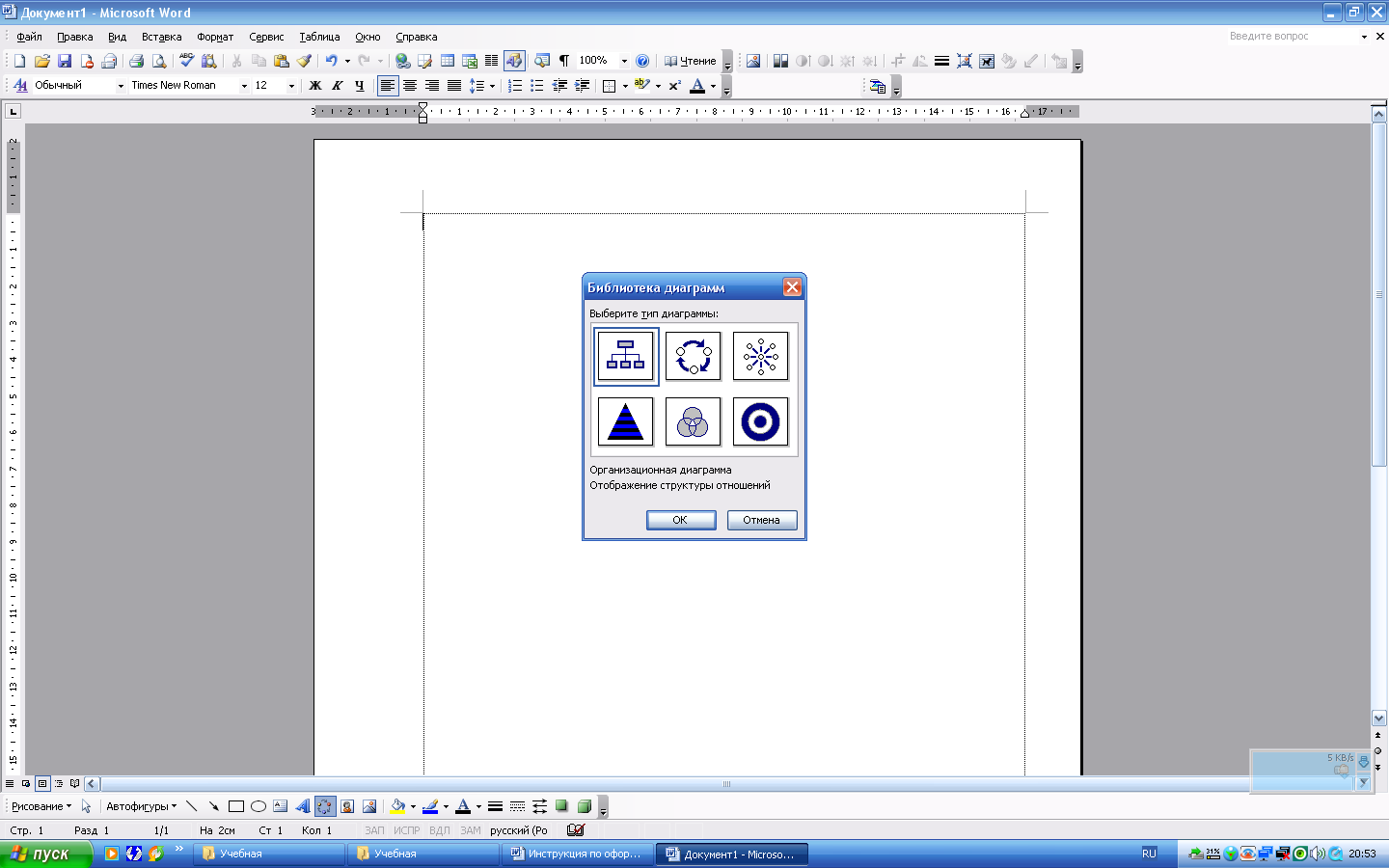Apply numbered list
The width and height of the screenshot is (1389, 868).
point(515,86)
